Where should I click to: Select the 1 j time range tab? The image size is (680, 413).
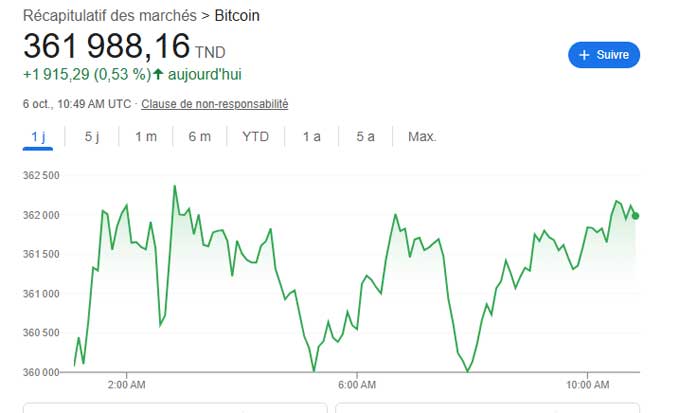[x=38, y=137]
